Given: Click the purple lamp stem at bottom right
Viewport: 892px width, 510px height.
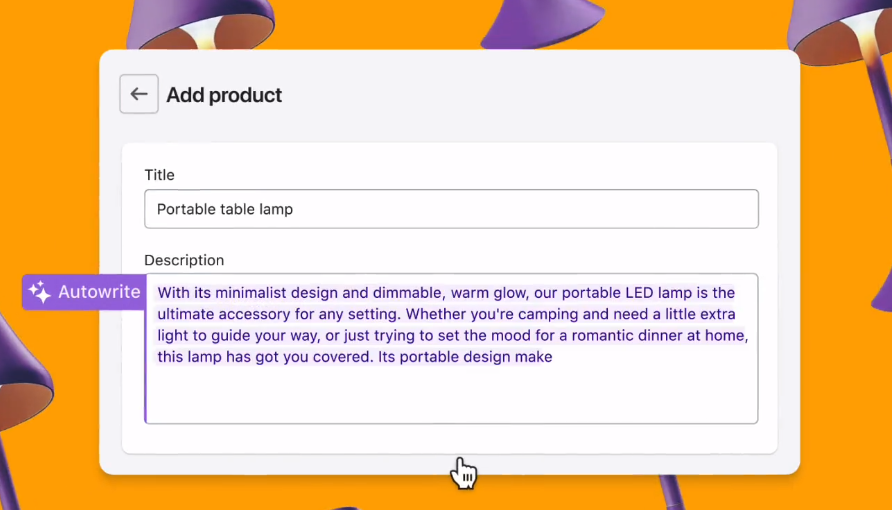Looking at the screenshot, I should (x=672, y=492).
